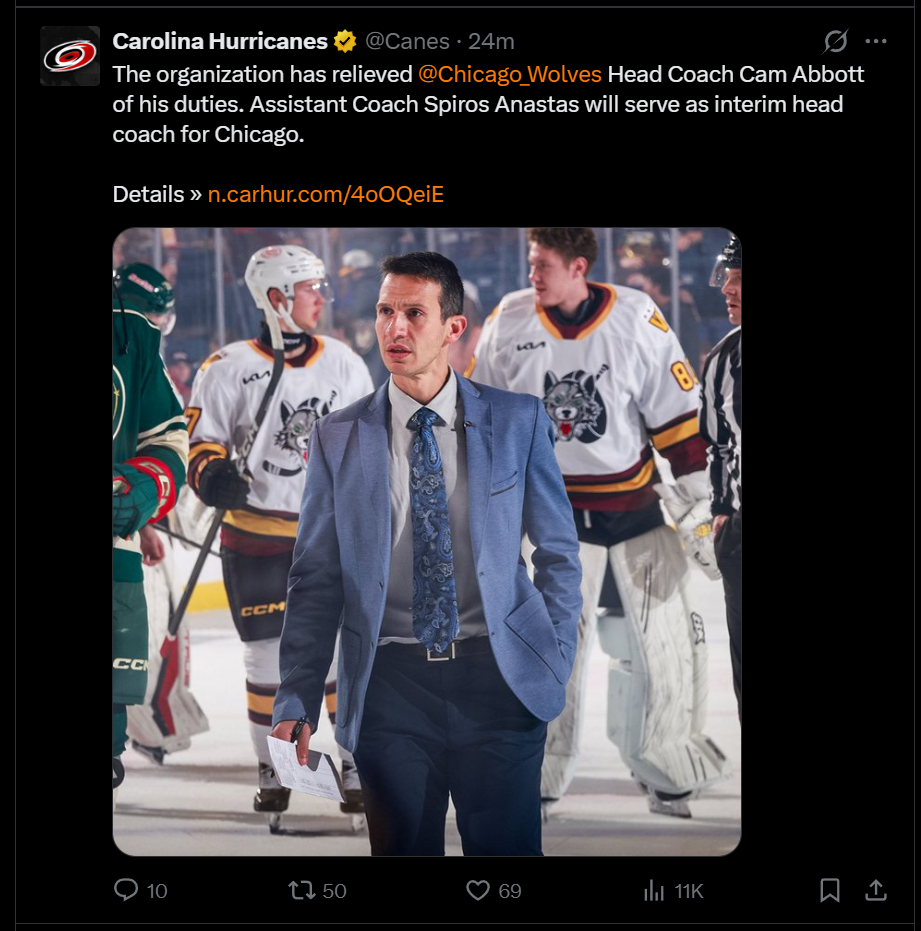The height and width of the screenshot is (931, 921).
Task: Like the post with the heart icon
Action: 477,890
